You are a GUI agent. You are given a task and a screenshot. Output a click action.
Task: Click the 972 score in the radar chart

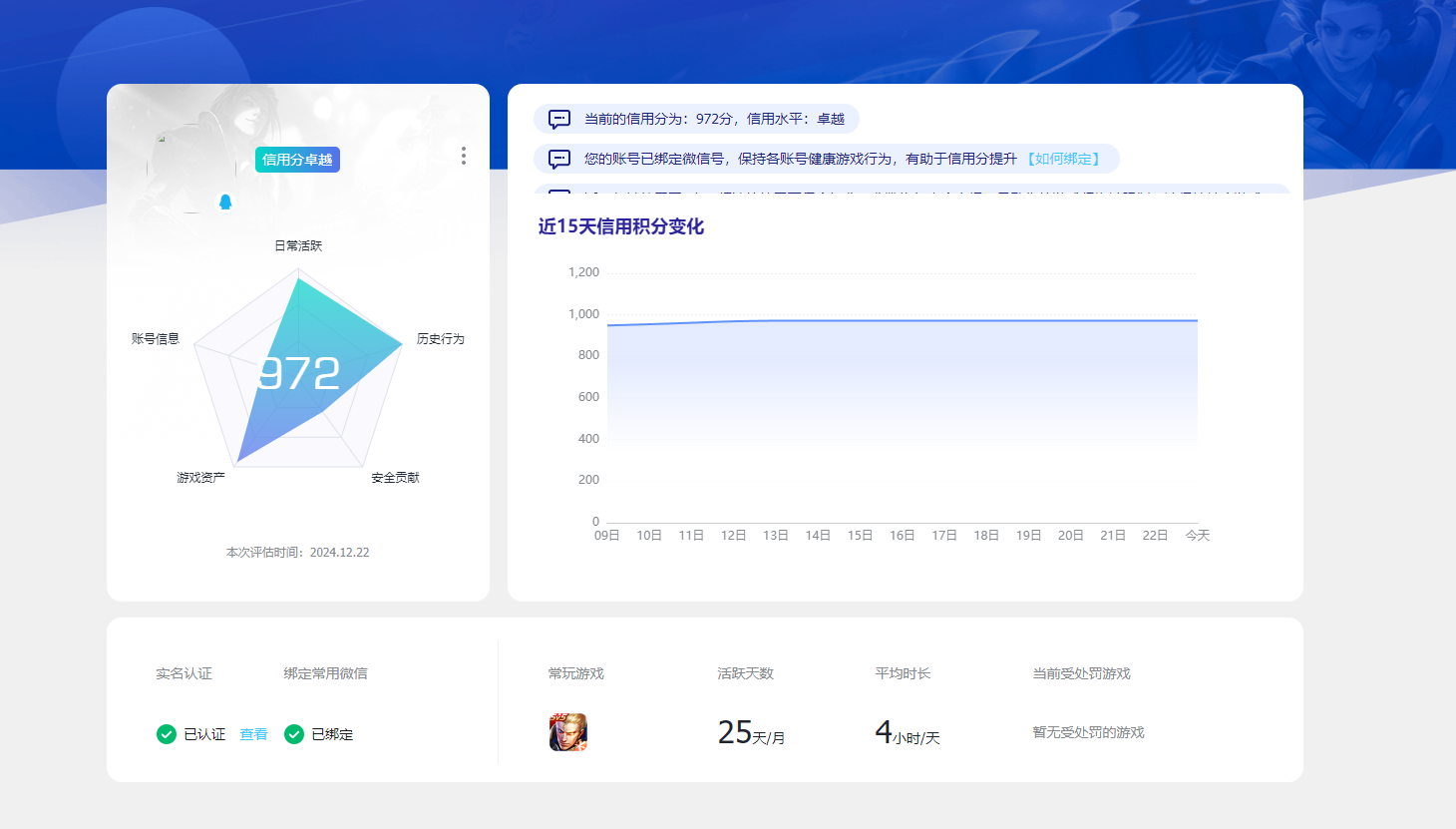click(298, 374)
